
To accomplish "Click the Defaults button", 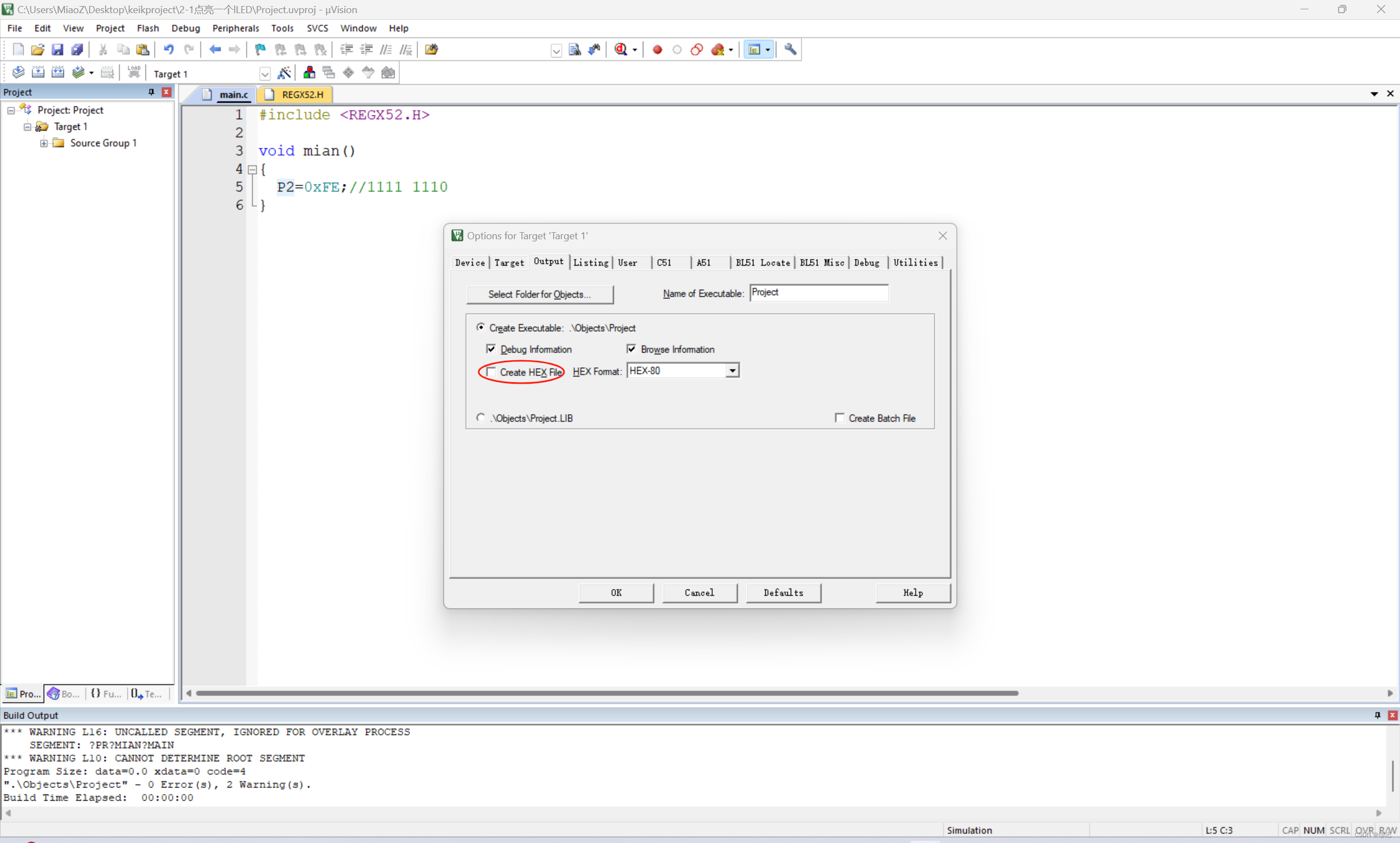I will click(783, 592).
